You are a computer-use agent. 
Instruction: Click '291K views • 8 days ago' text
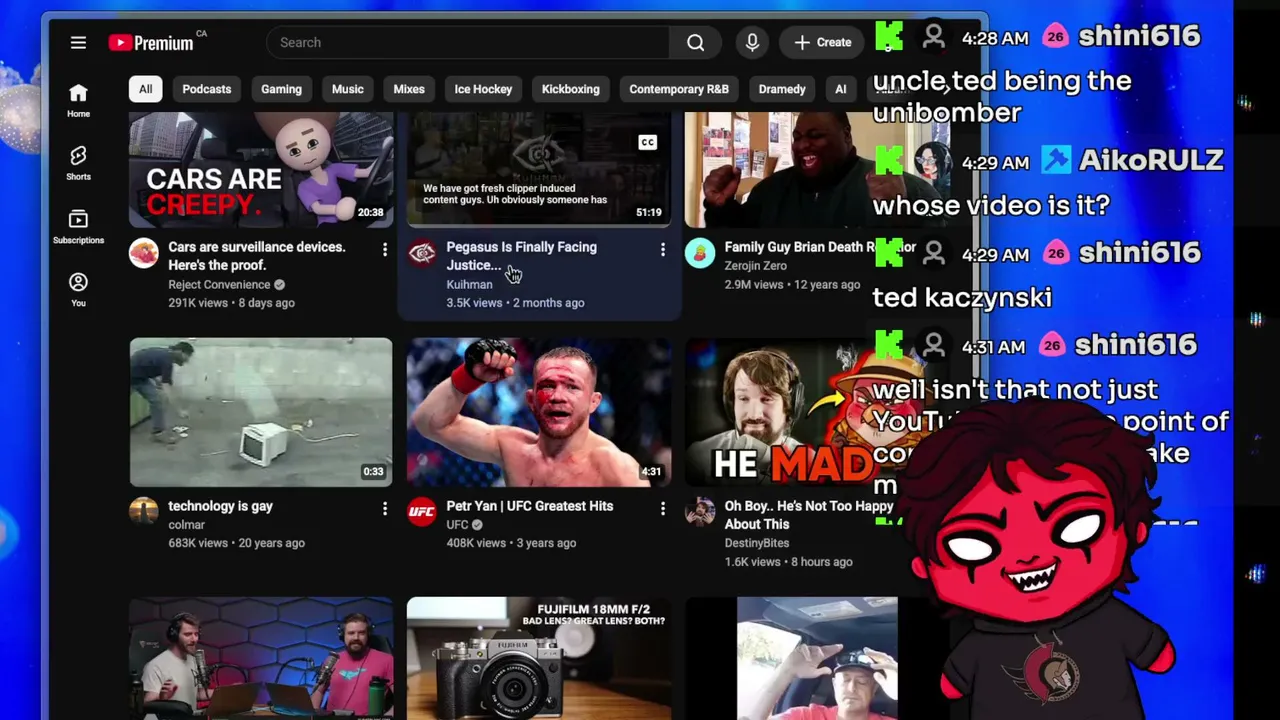click(231, 303)
